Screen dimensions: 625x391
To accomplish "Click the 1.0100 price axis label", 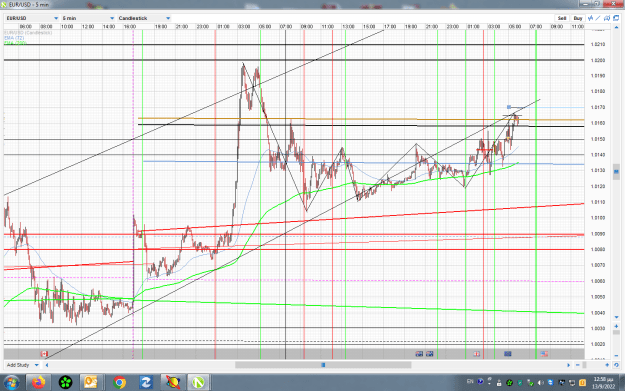I will 598,218.
